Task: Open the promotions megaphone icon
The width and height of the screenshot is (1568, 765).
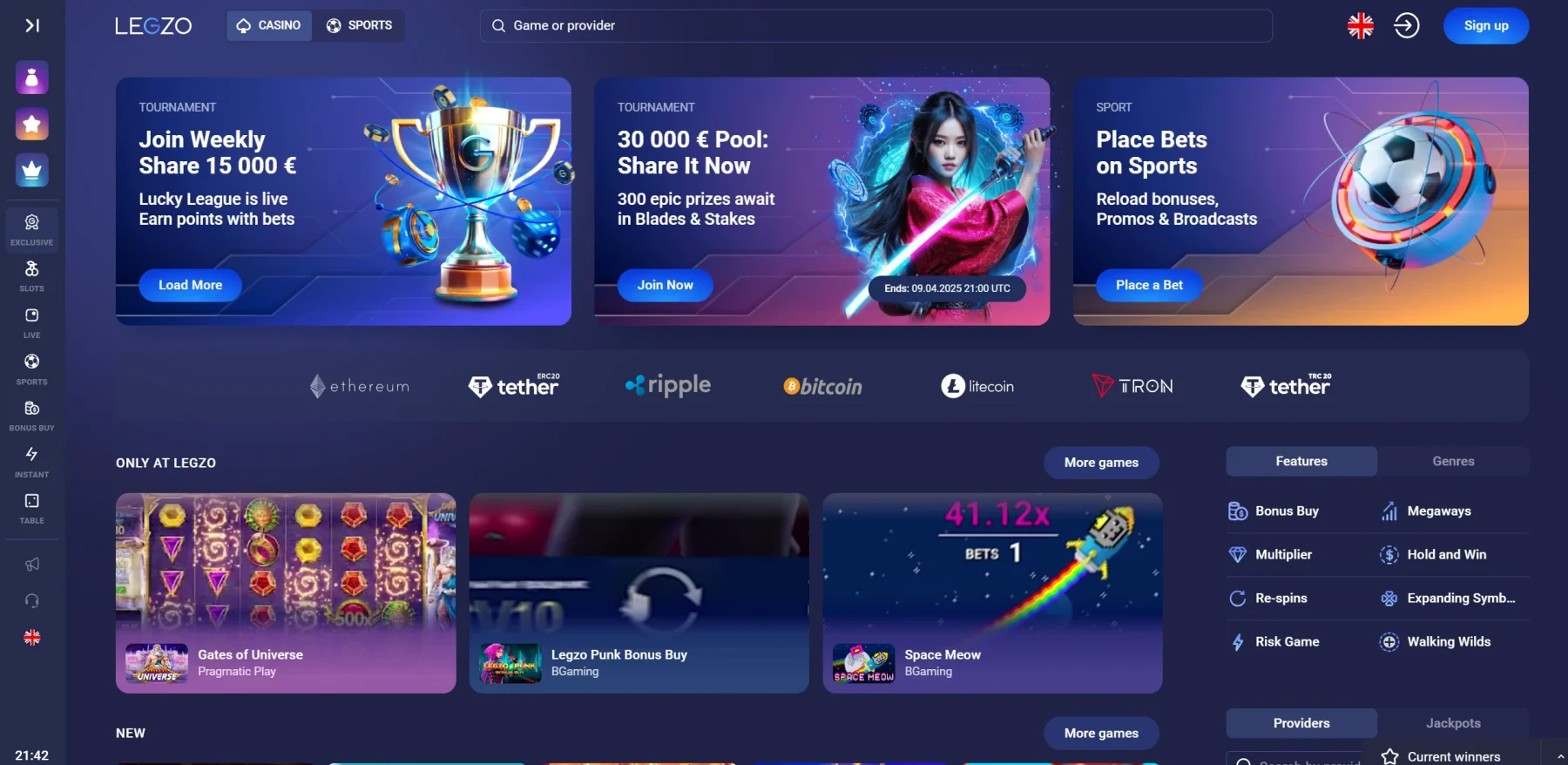Action: pyautogui.click(x=32, y=565)
